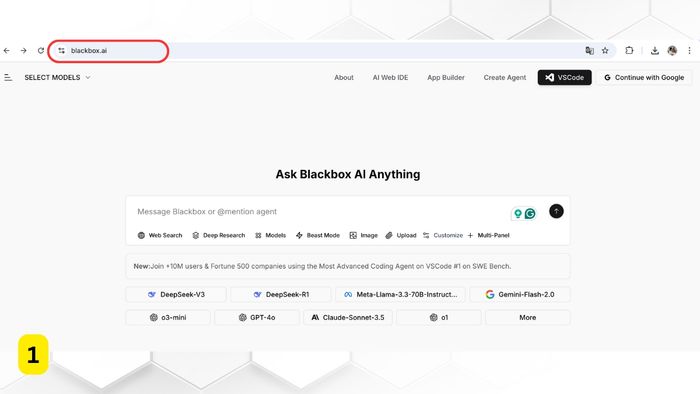Select the Image option
Viewport: 700px width, 394px height.
pyautogui.click(x=363, y=235)
